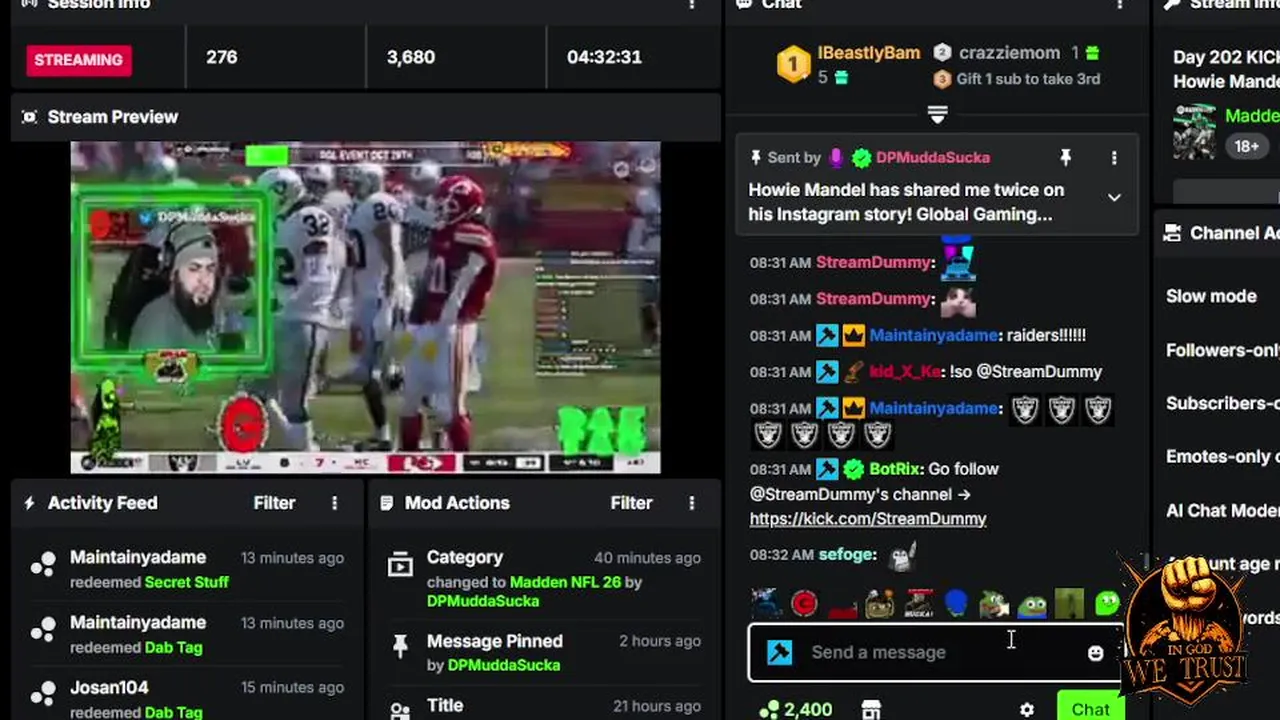Open the emoji picker smiley in message box
Image resolution: width=1280 pixels, height=720 pixels.
click(x=1095, y=652)
